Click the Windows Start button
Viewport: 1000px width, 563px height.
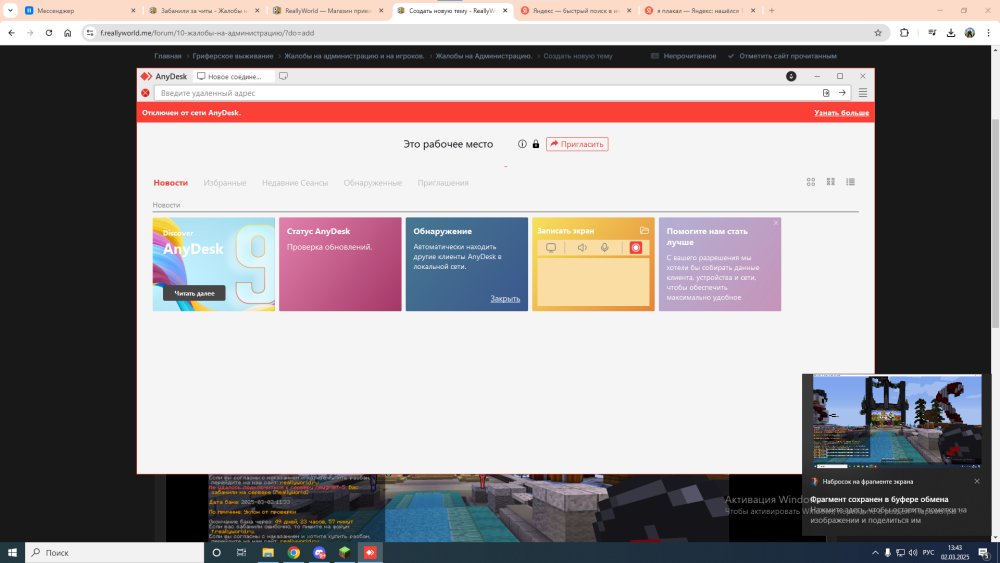pyautogui.click(x=12, y=552)
